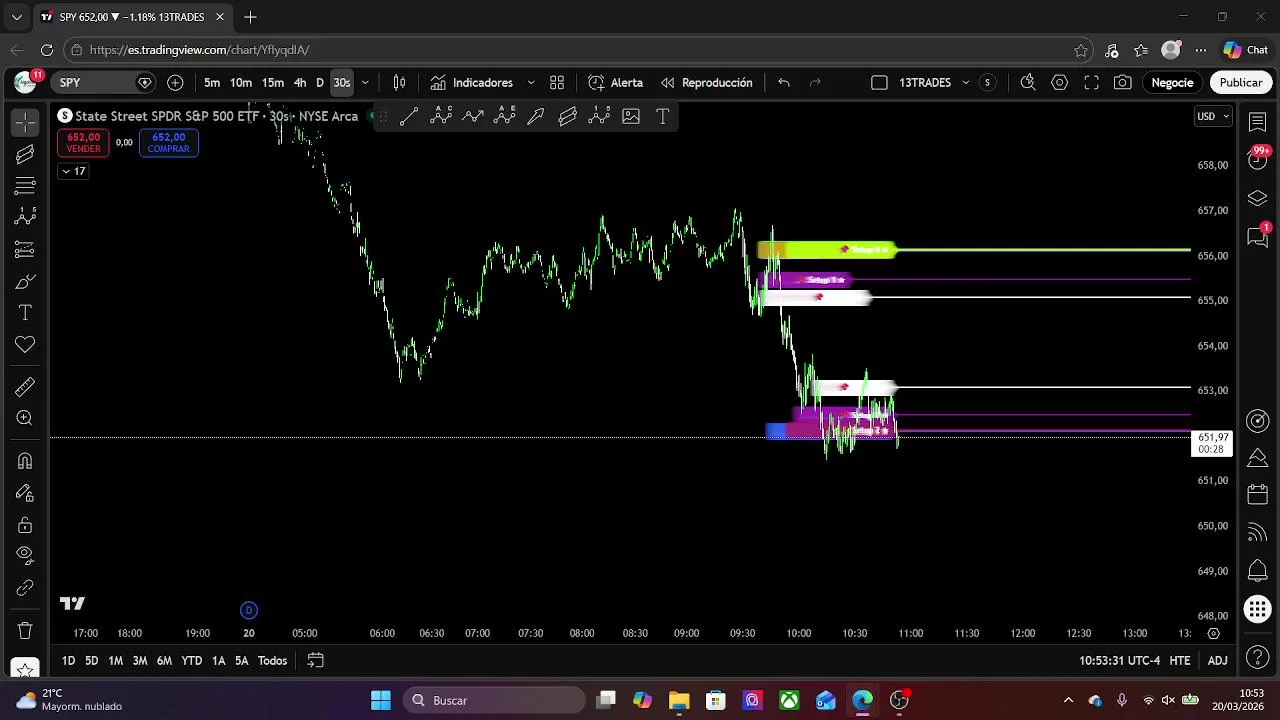
Task: Open the patterns drawing tools group
Action: coord(25,217)
